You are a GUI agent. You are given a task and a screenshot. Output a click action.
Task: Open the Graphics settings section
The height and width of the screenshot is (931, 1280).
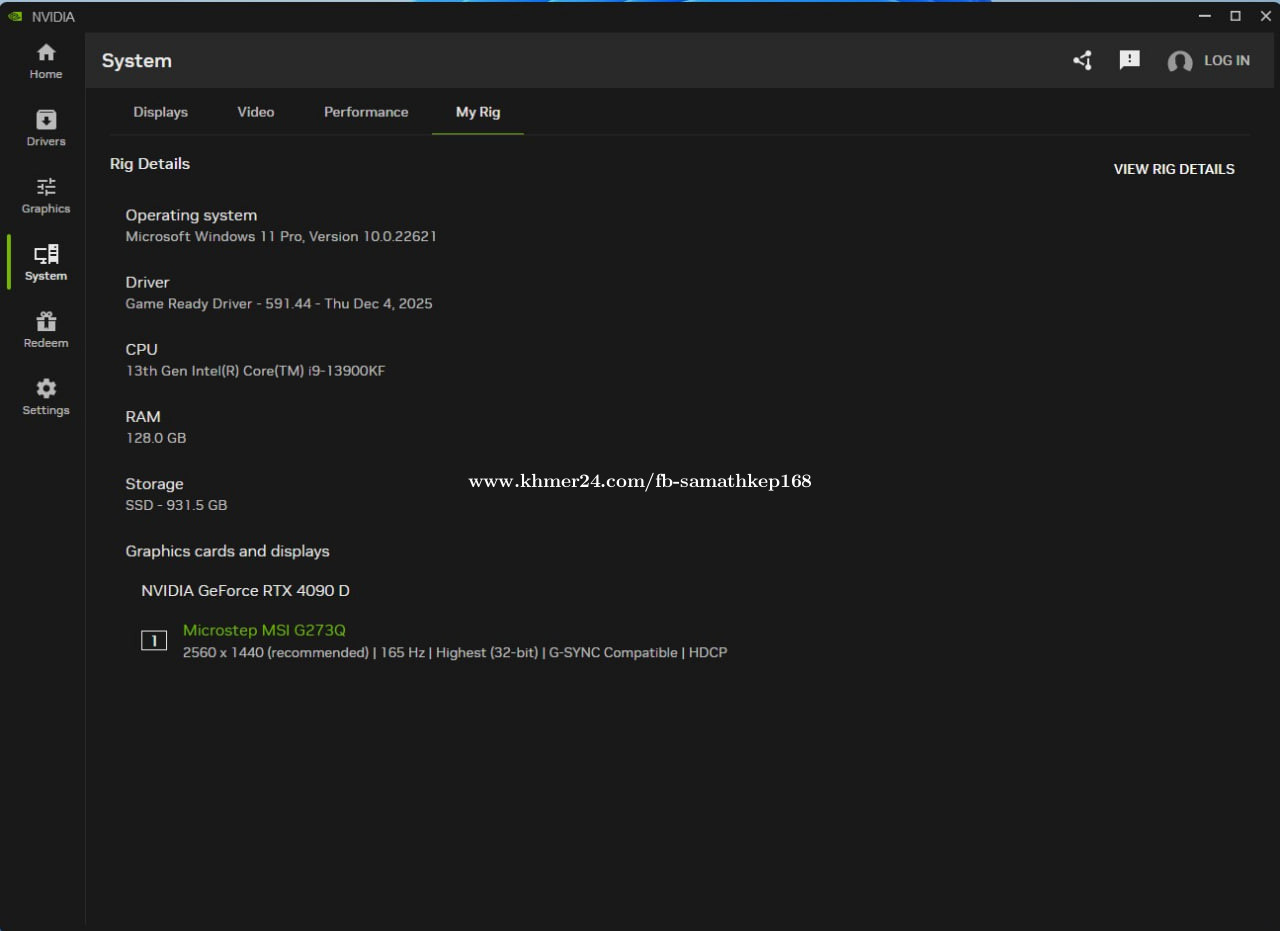click(46, 195)
